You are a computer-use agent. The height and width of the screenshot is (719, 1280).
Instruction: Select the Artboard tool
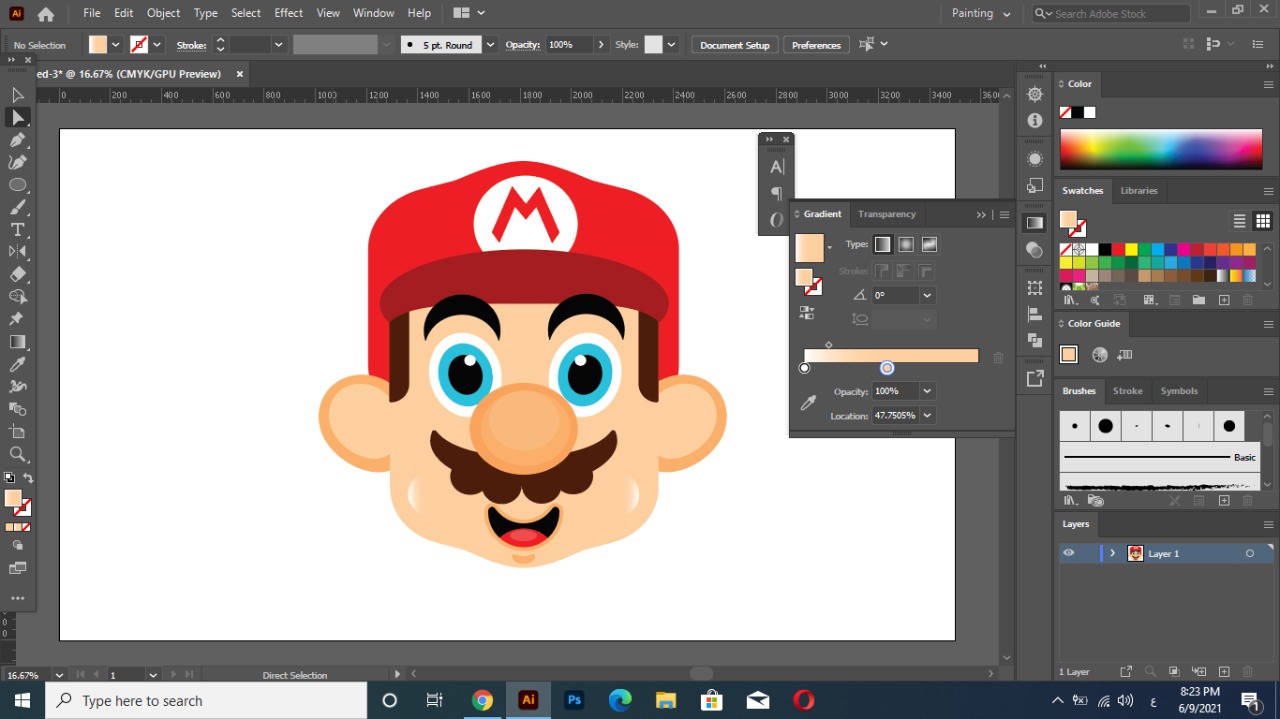click(17, 432)
